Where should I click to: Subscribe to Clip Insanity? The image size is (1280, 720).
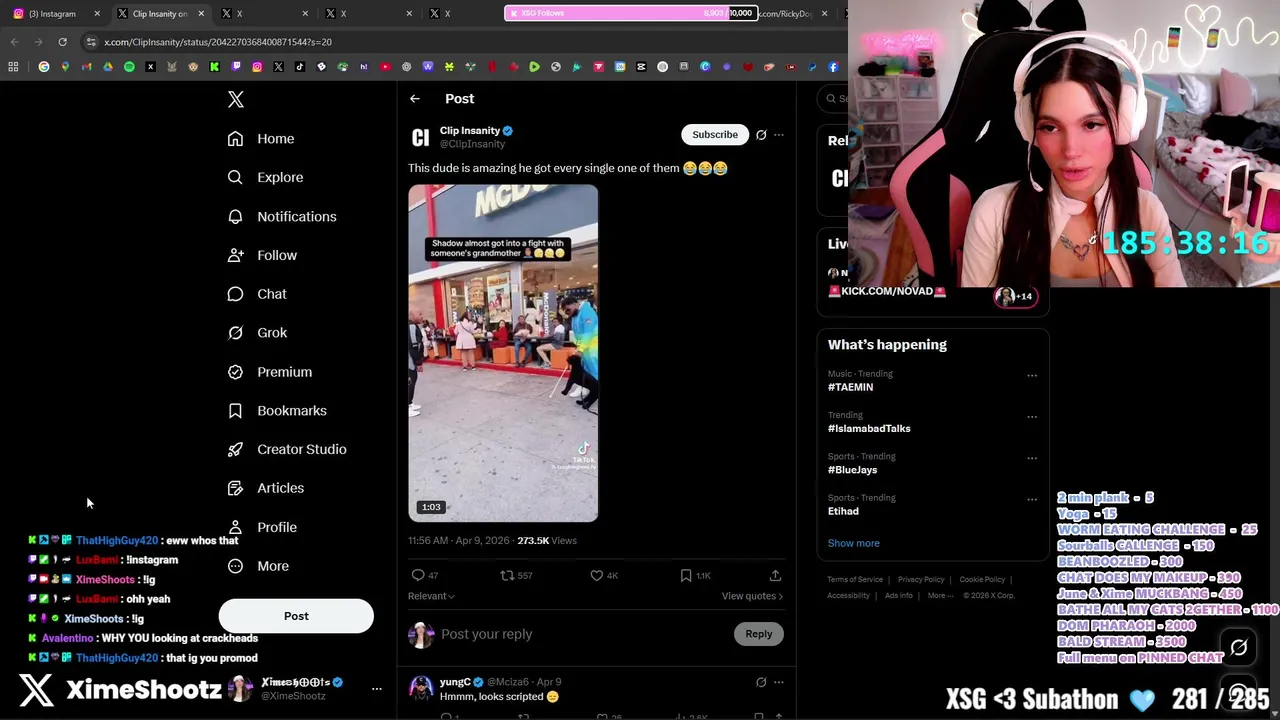click(x=715, y=134)
